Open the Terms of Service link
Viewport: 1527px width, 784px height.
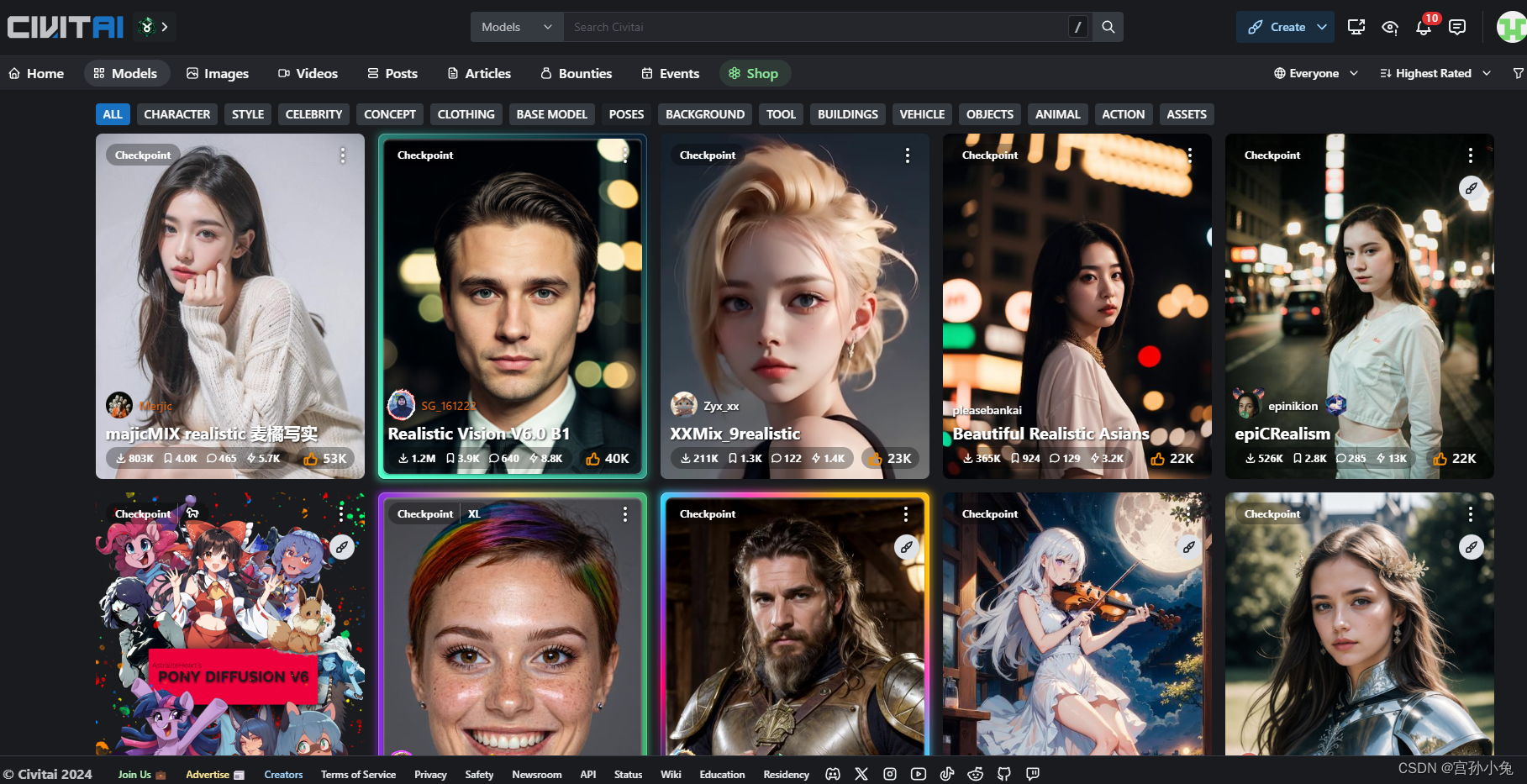(358, 774)
